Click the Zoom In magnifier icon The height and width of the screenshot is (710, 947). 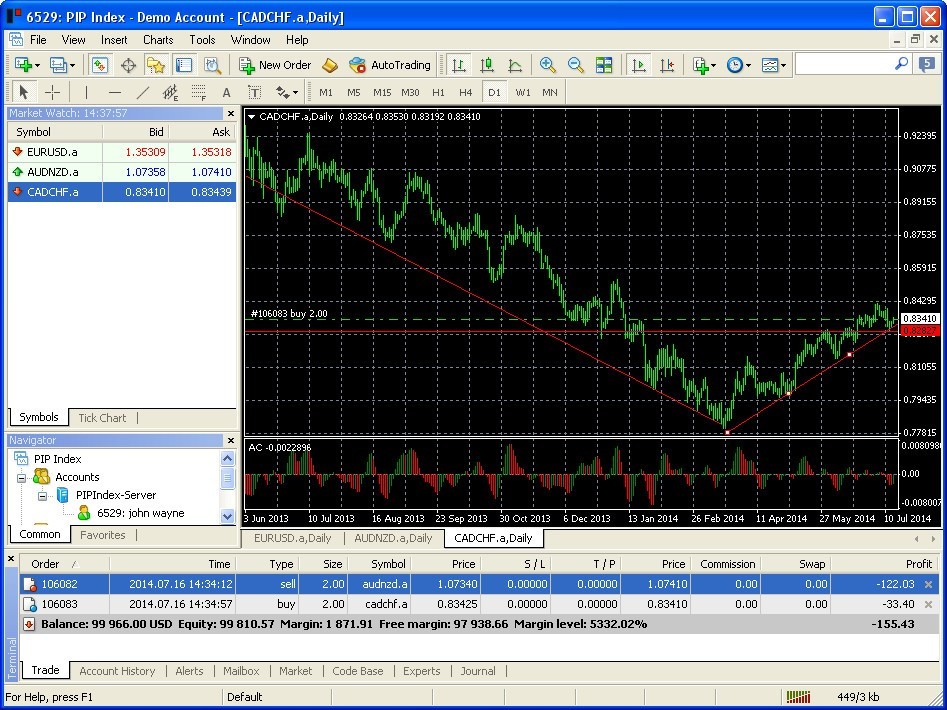(x=545, y=65)
